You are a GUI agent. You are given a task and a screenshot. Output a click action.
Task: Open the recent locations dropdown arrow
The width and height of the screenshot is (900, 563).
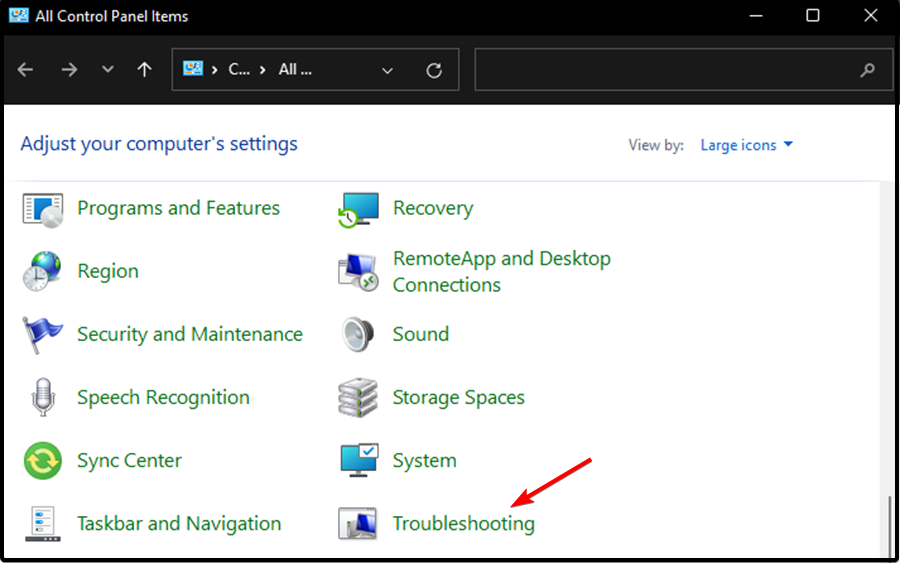click(108, 70)
